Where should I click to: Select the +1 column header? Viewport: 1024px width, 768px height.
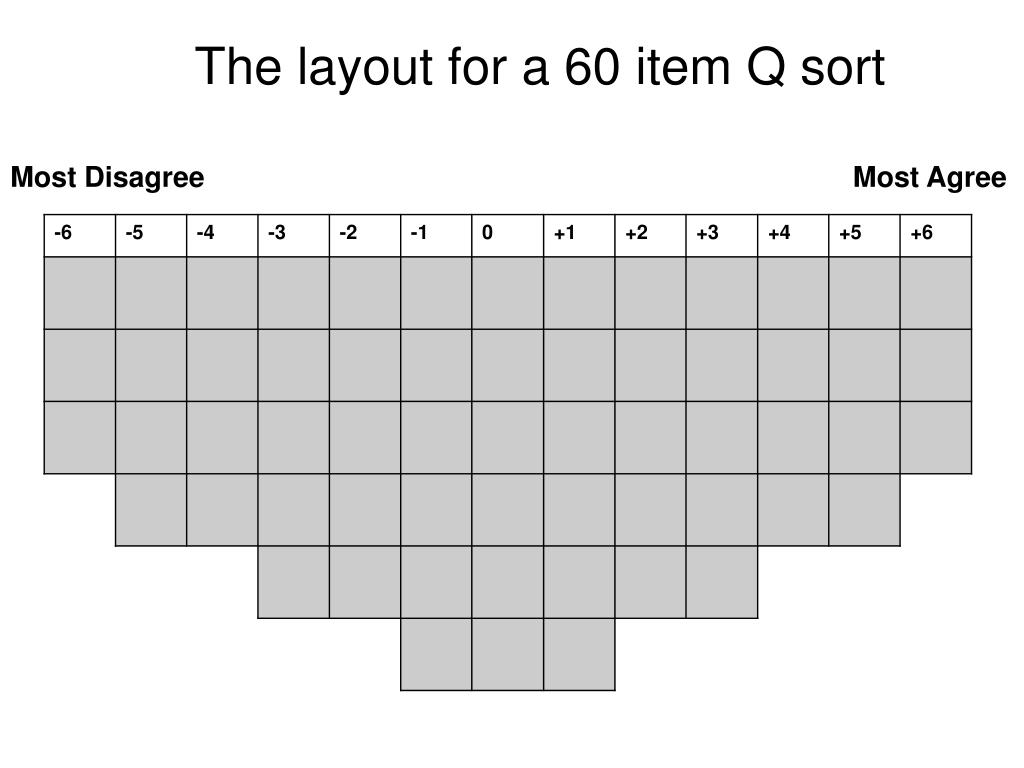tap(579, 236)
